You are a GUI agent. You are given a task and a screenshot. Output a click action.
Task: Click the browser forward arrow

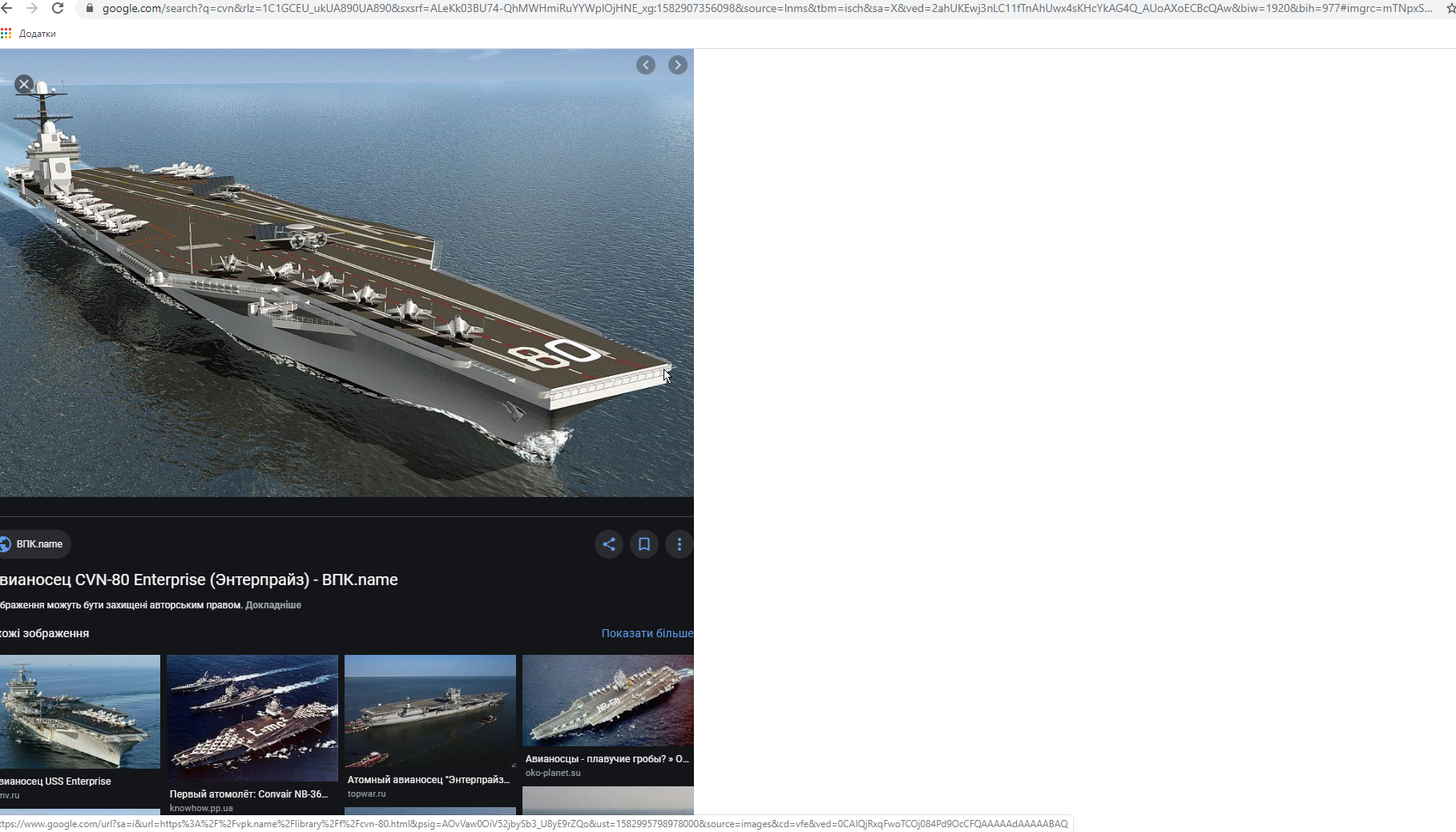pos(32,8)
